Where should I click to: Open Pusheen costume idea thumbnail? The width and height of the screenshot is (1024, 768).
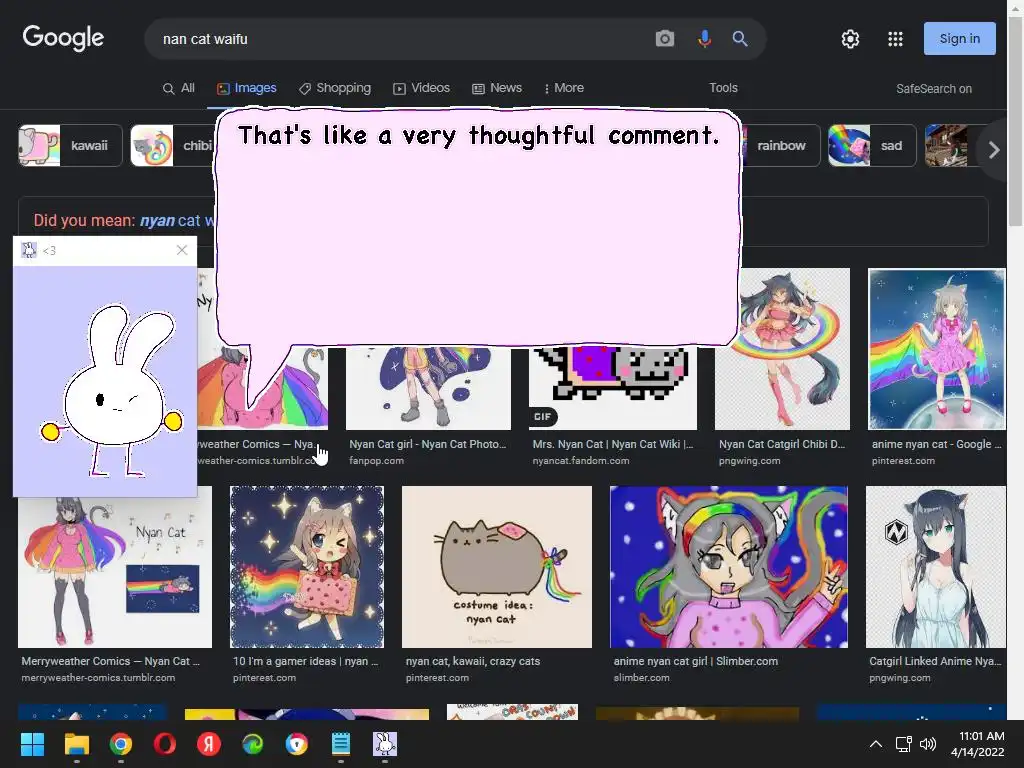pyautogui.click(x=497, y=567)
